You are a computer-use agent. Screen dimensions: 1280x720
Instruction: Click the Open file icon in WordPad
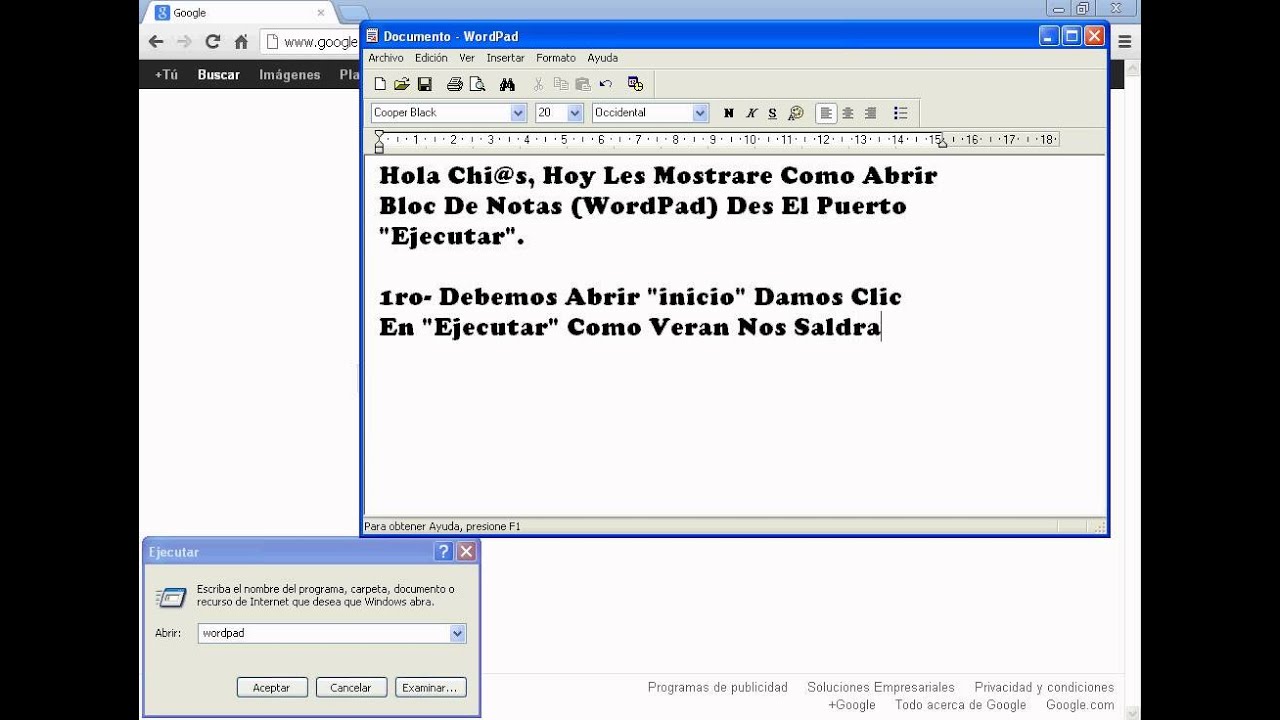point(402,84)
